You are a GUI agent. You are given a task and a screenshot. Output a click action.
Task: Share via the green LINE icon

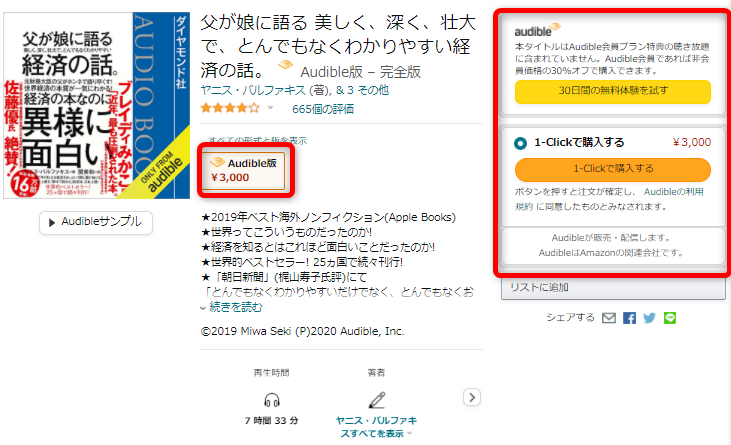pos(670,318)
